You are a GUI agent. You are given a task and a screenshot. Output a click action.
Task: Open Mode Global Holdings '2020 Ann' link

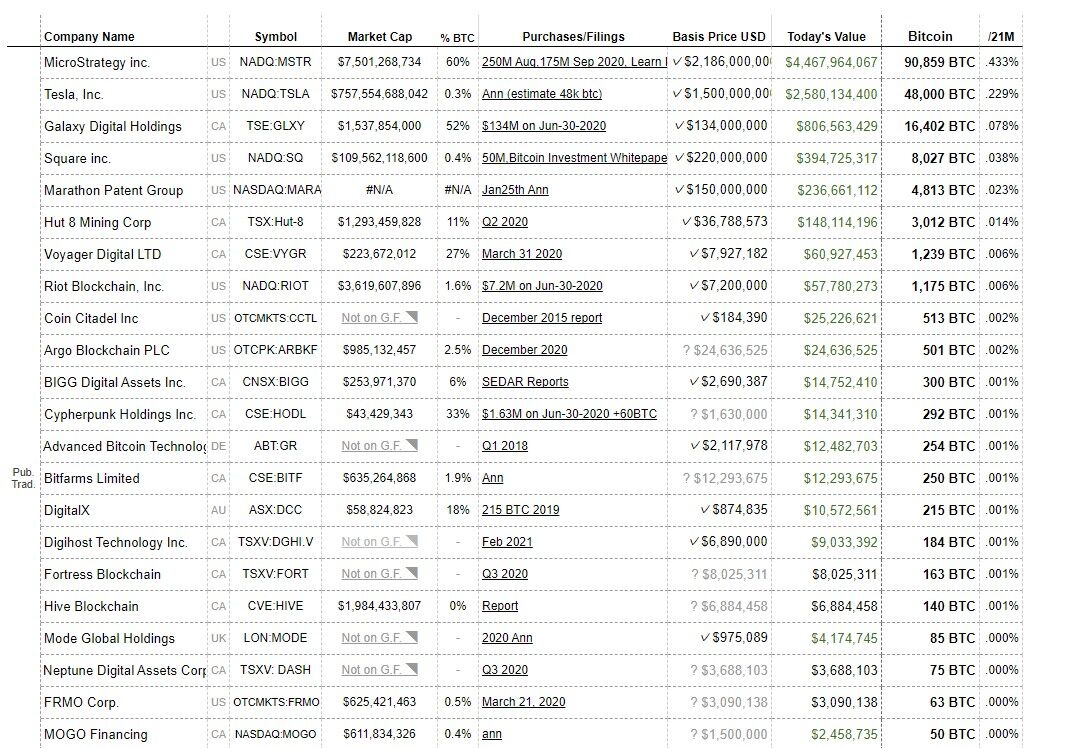click(507, 638)
